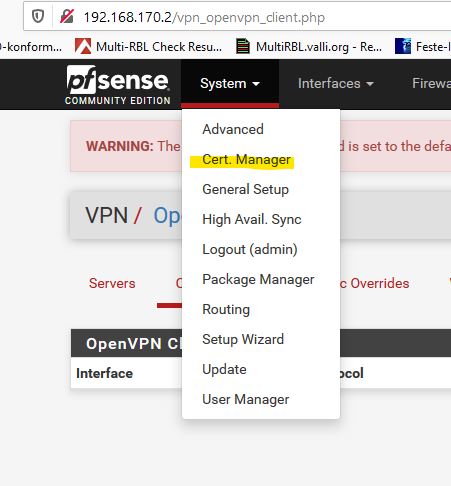The height and width of the screenshot is (486, 451).
Task: Open the pfSense Community Edition logo
Action: point(118,85)
